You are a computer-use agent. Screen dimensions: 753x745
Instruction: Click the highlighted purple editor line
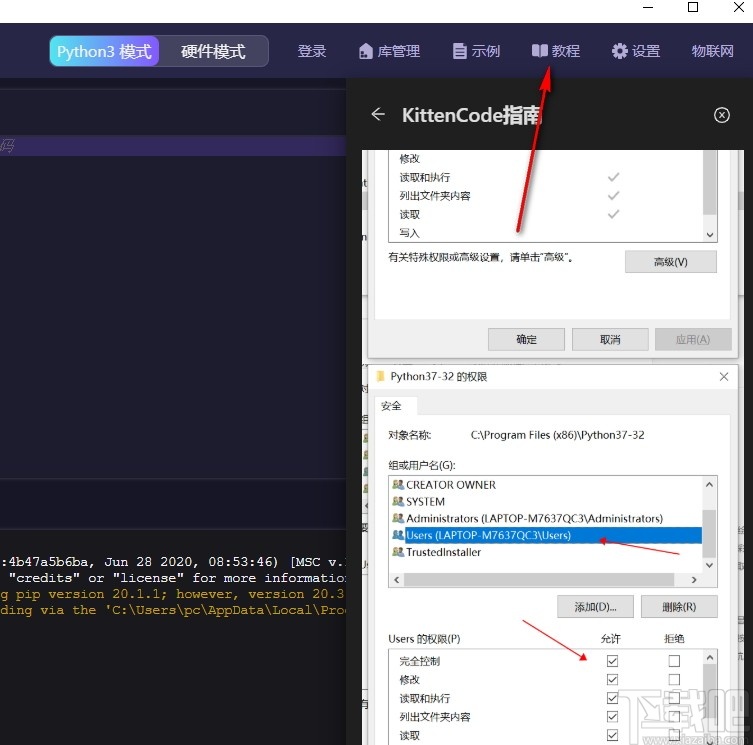tap(173, 146)
